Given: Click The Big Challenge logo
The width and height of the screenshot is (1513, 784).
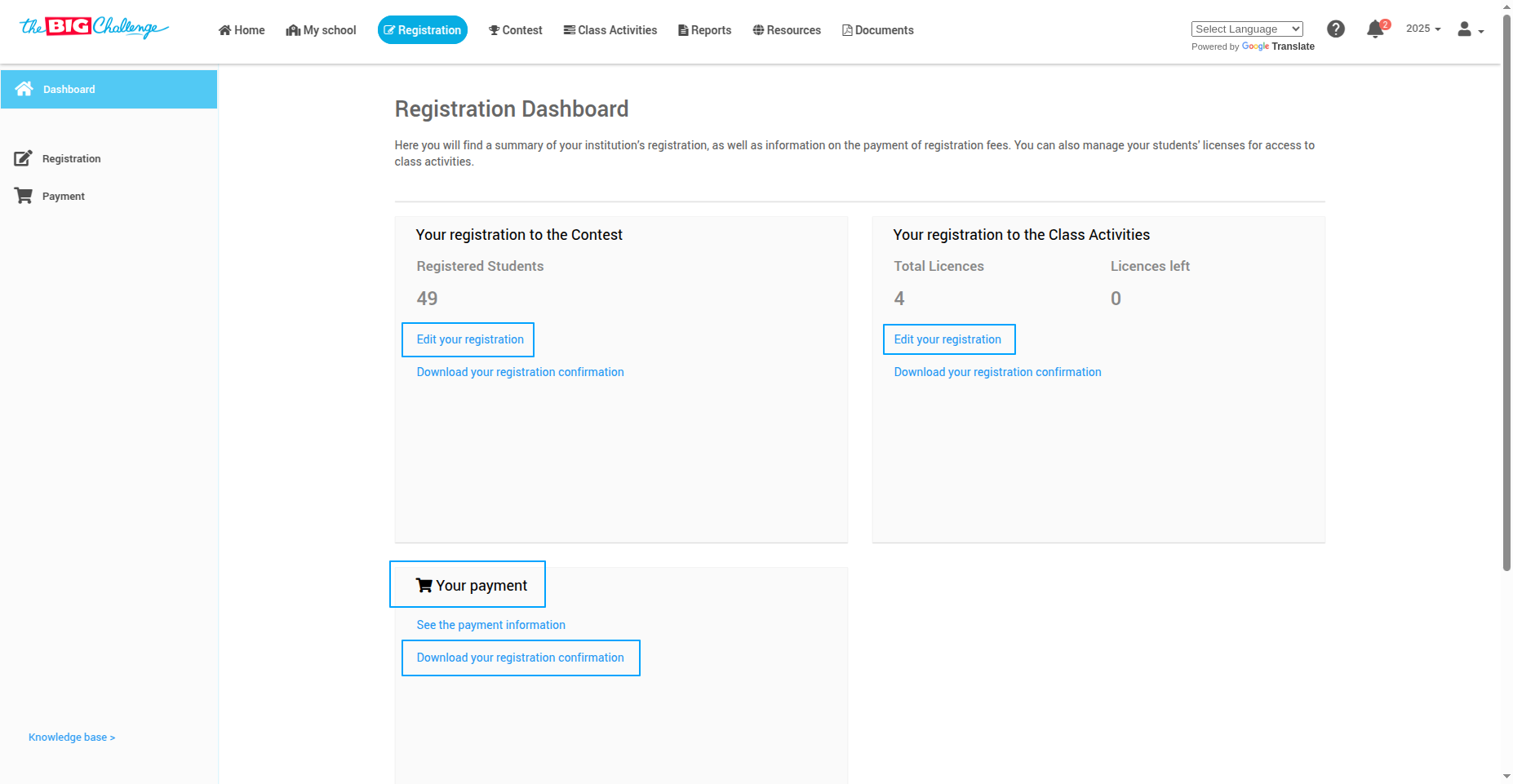Looking at the screenshot, I should [94, 28].
